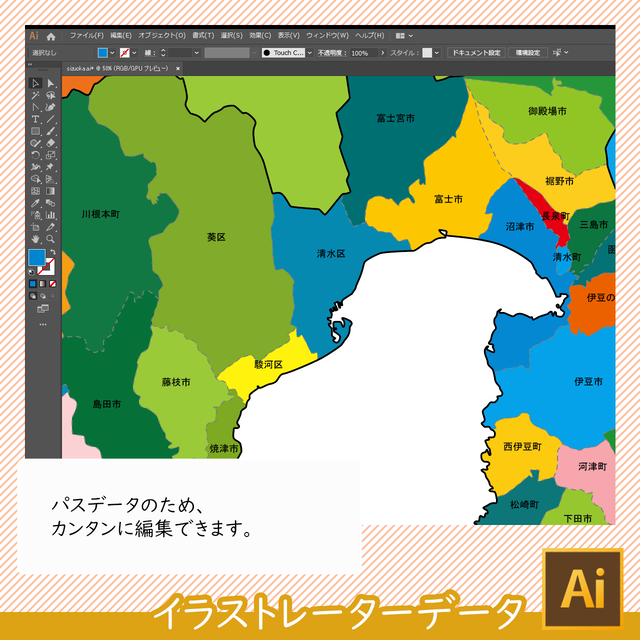The width and height of the screenshot is (640, 640).
Task: Click the Home icon in menu bar
Action: tap(51, 37)
